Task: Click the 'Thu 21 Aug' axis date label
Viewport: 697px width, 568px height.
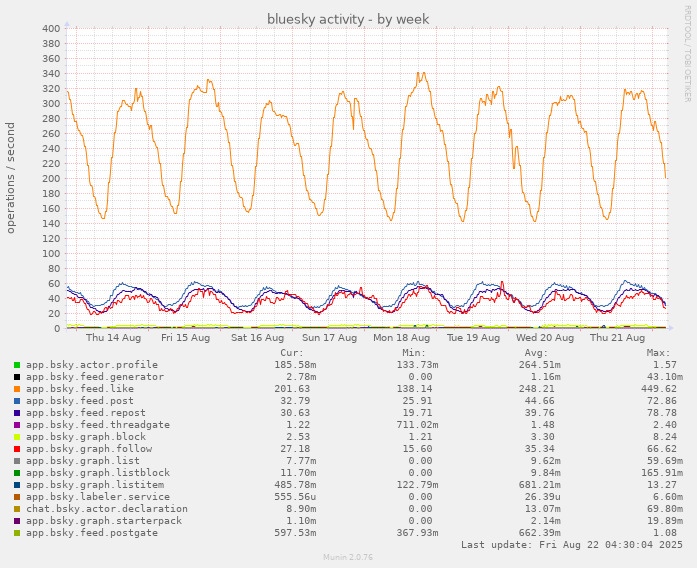Action: [617, 338]
